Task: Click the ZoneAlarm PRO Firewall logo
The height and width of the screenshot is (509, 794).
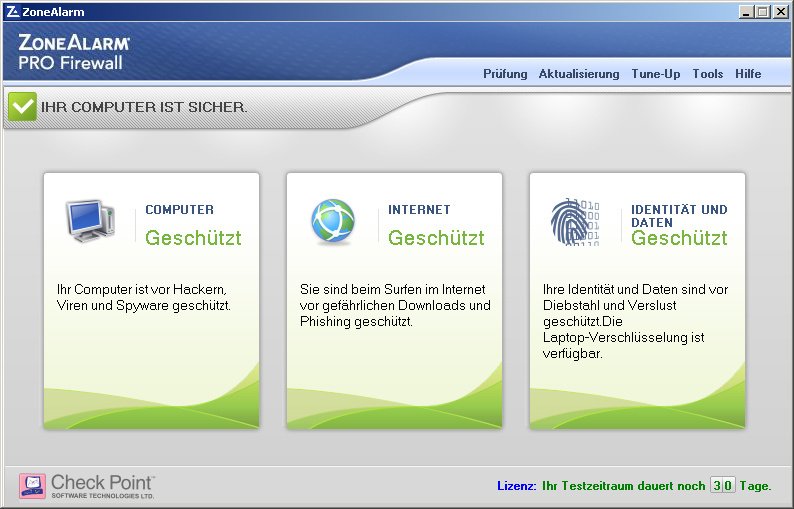Action: coord(73,52)
